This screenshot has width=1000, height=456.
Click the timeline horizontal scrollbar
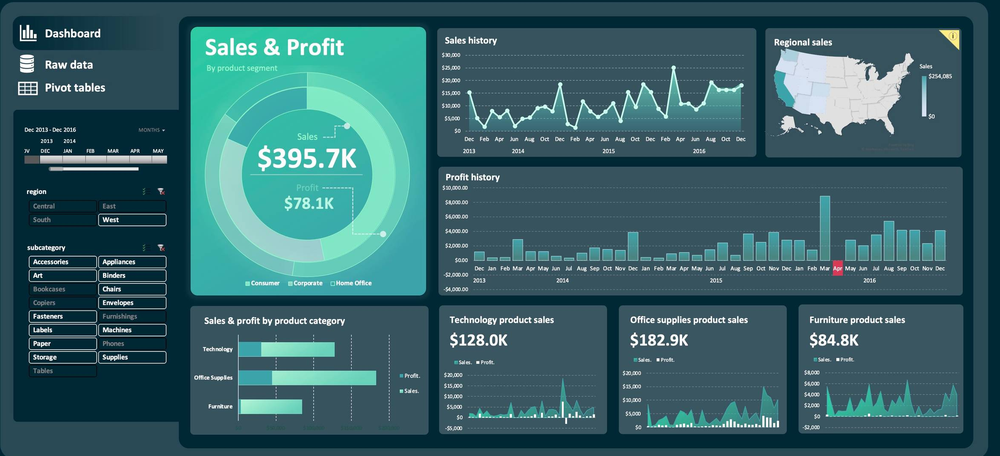(x=94, y=169)
